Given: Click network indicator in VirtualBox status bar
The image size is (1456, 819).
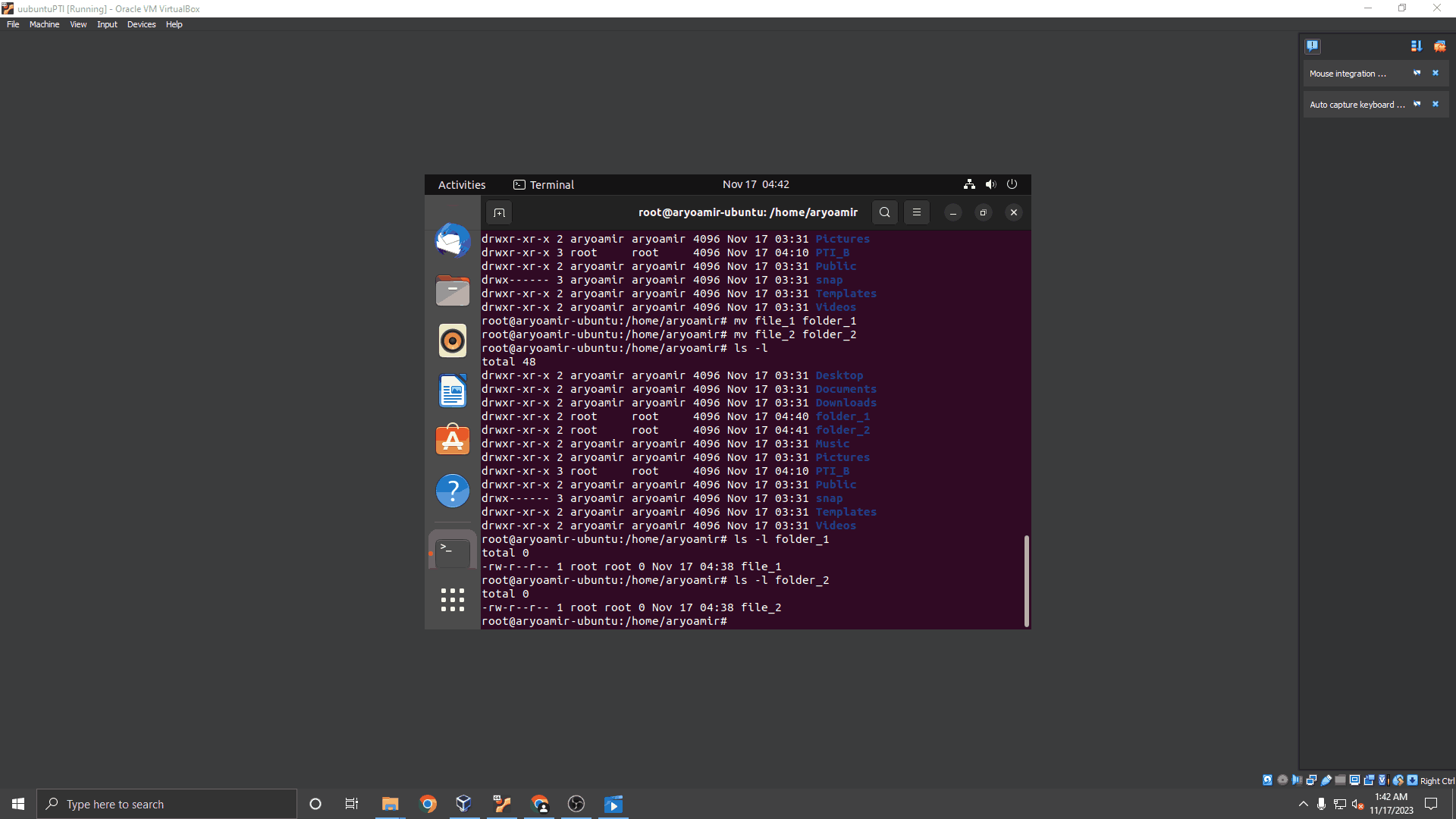Looking at the screenshot, I should point(1311,780).
